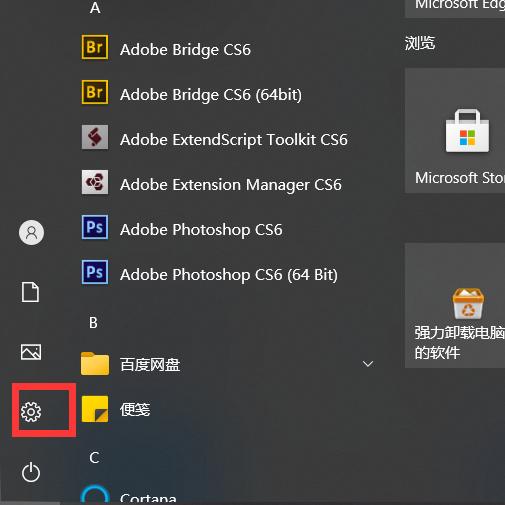Click the 百度网盘 folder icon
The height and width of the screenshot is (505, 505).
[x=95, y=363]
